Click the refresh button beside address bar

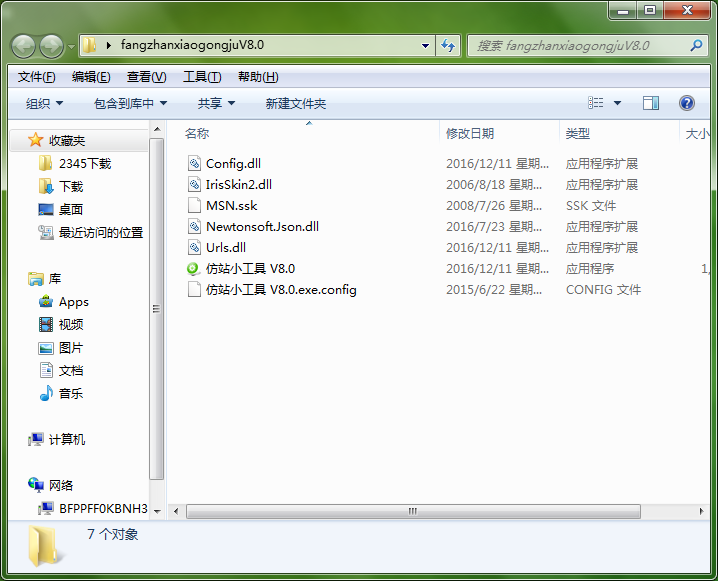point(449,46)
